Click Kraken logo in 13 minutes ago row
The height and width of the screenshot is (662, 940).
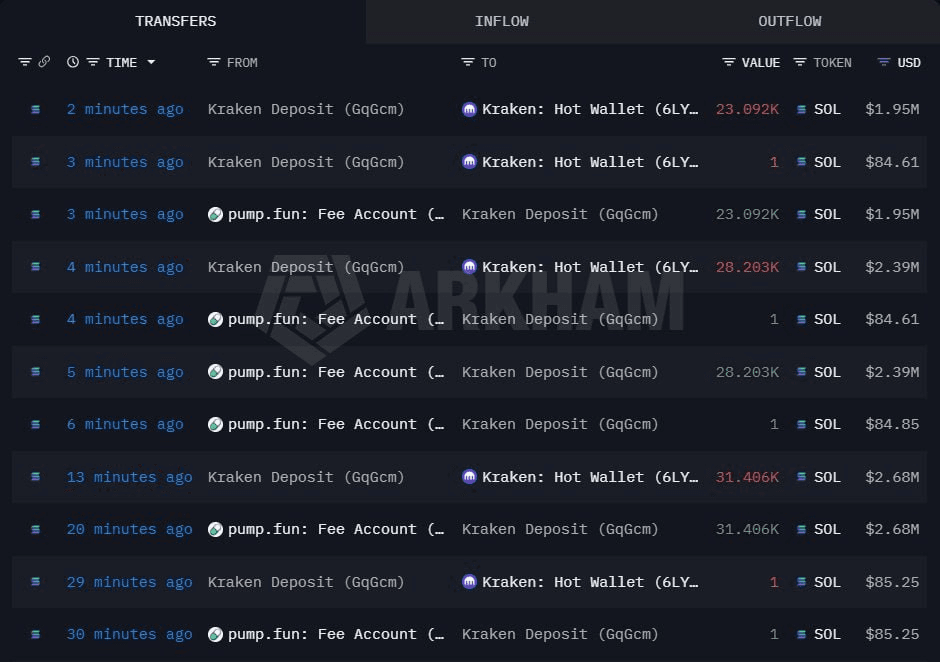(469, 477)
